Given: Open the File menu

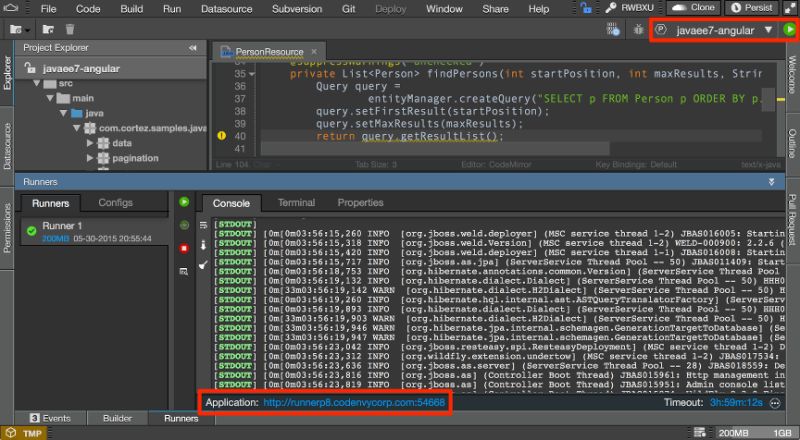Looking at the screenshot, I should click(x=48, y=9).
